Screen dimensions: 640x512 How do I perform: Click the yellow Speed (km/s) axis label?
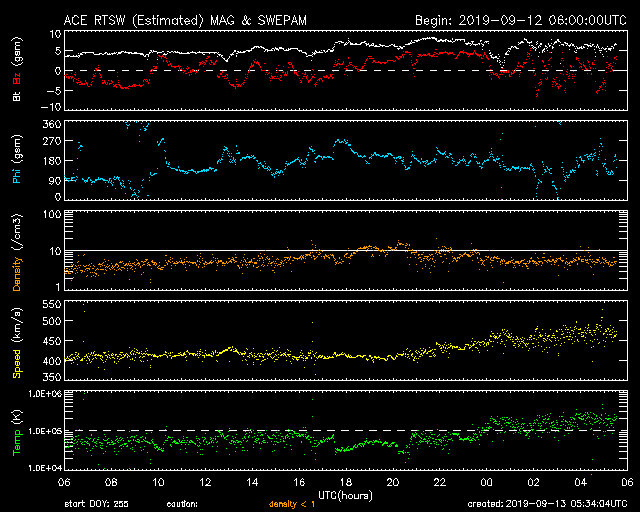click(x=17, y=343)
